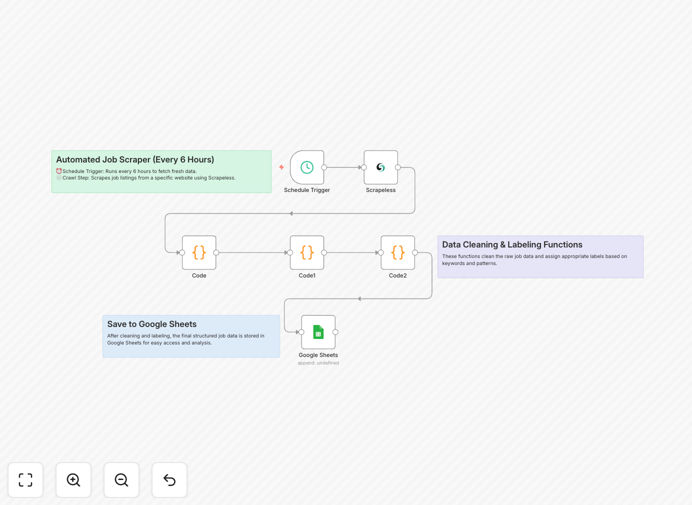The image size is (692, 505).
Task: Click the Scrapeless label text
Action: (381, 190)
